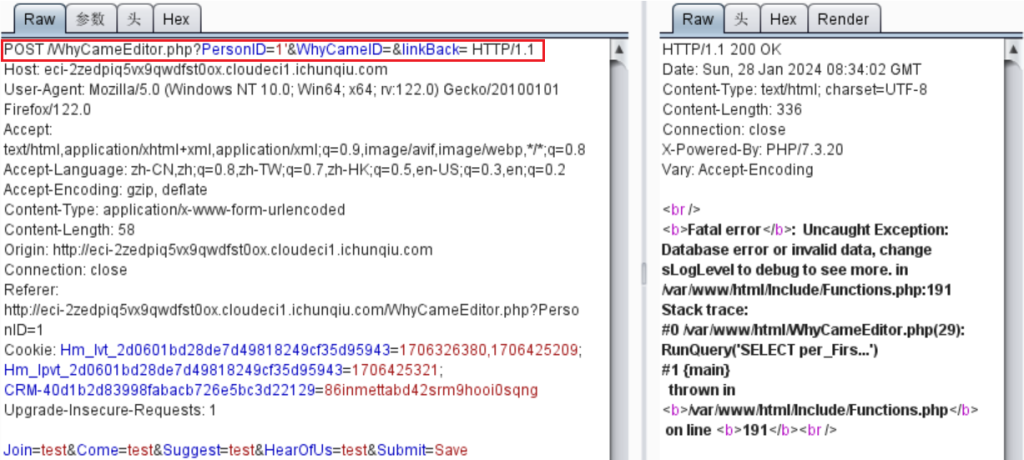Screen dimensions: 1024x460
Task: Open the request Hex tab
Action: (176, 19)
